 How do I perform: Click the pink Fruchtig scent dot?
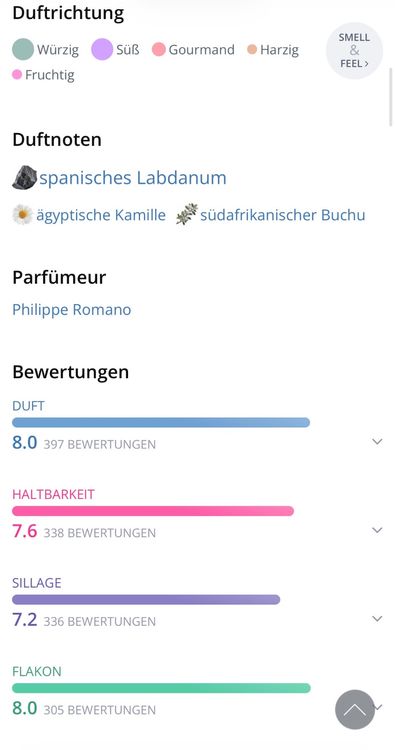click(17, 75)
